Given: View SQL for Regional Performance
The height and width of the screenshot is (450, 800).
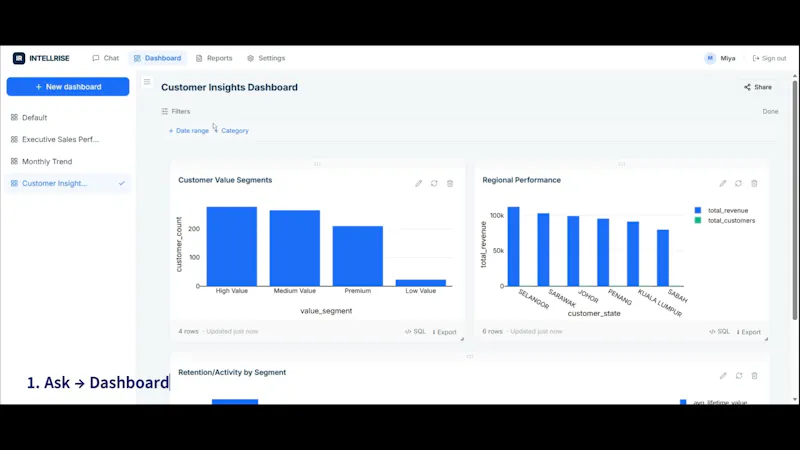Looking at the screenshot, I should [719, 332].
